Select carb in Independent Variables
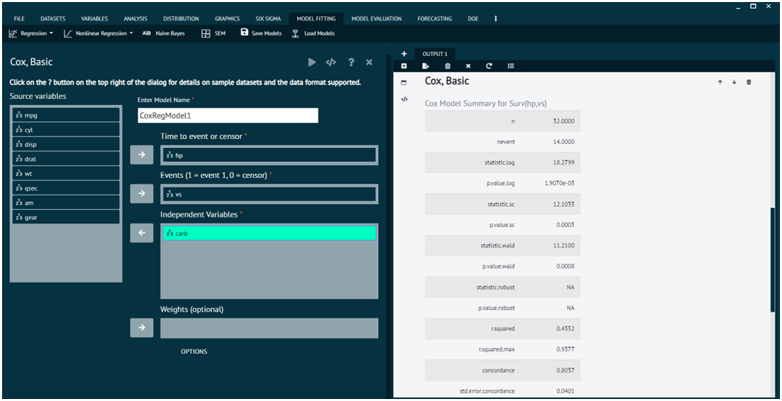 269,233
